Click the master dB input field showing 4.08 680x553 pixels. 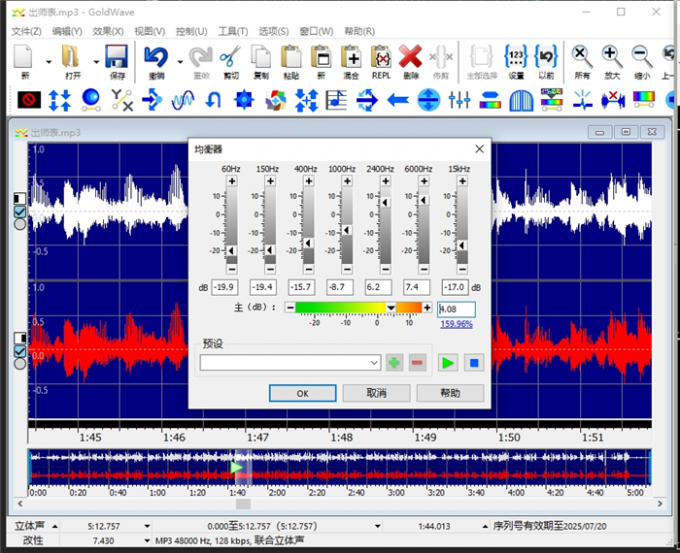pyautogui.click(x=456, y=309)
